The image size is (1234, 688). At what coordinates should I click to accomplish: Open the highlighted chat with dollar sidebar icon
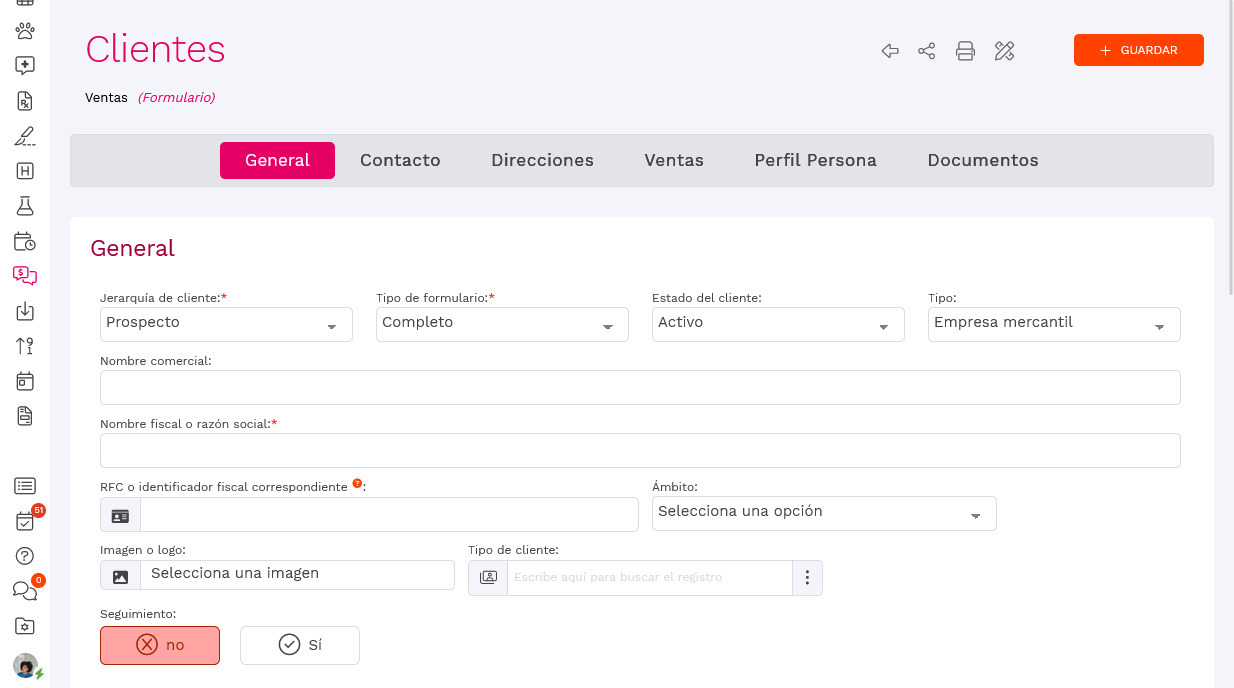pos(24,276)
